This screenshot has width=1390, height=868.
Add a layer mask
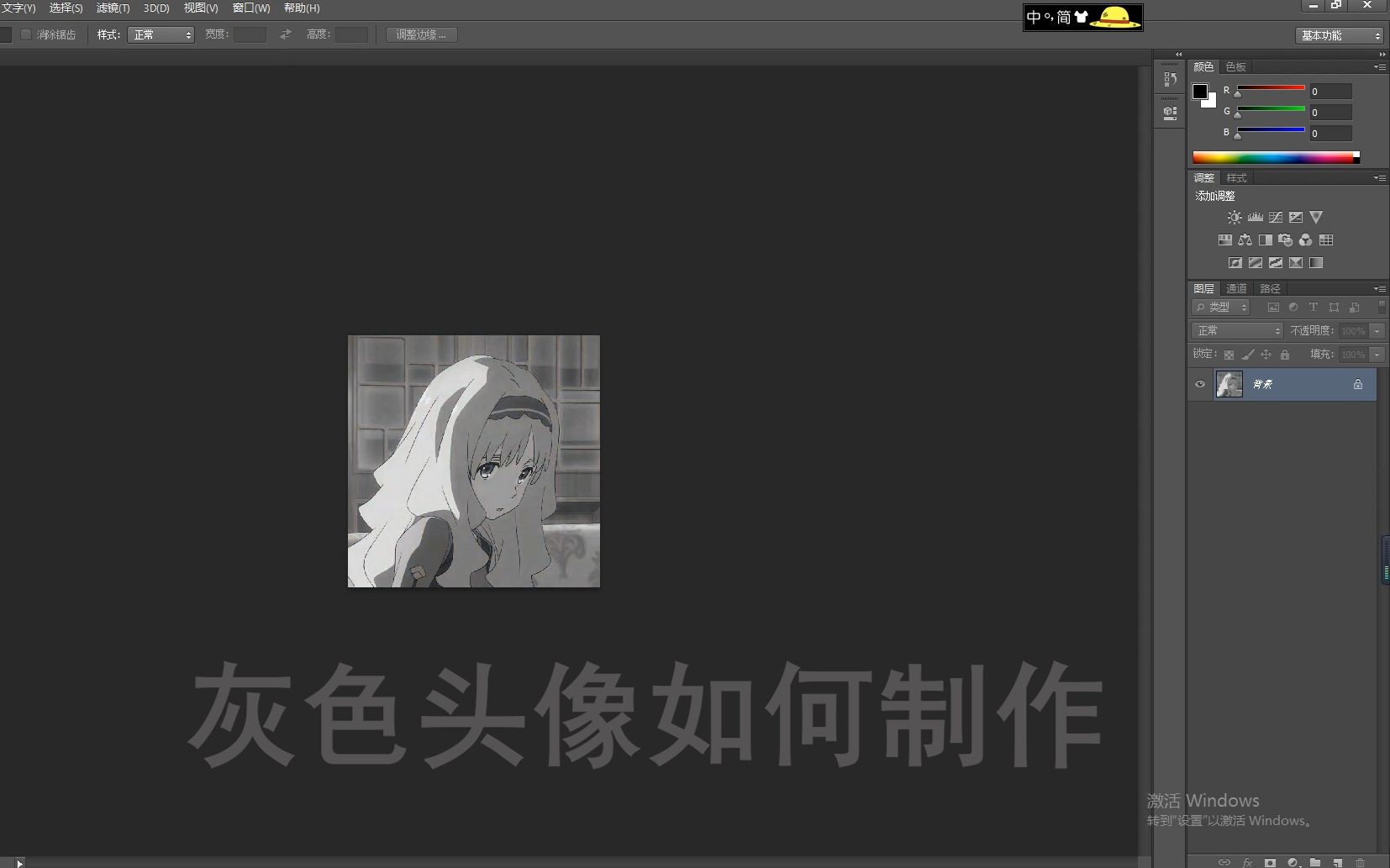1270,862
